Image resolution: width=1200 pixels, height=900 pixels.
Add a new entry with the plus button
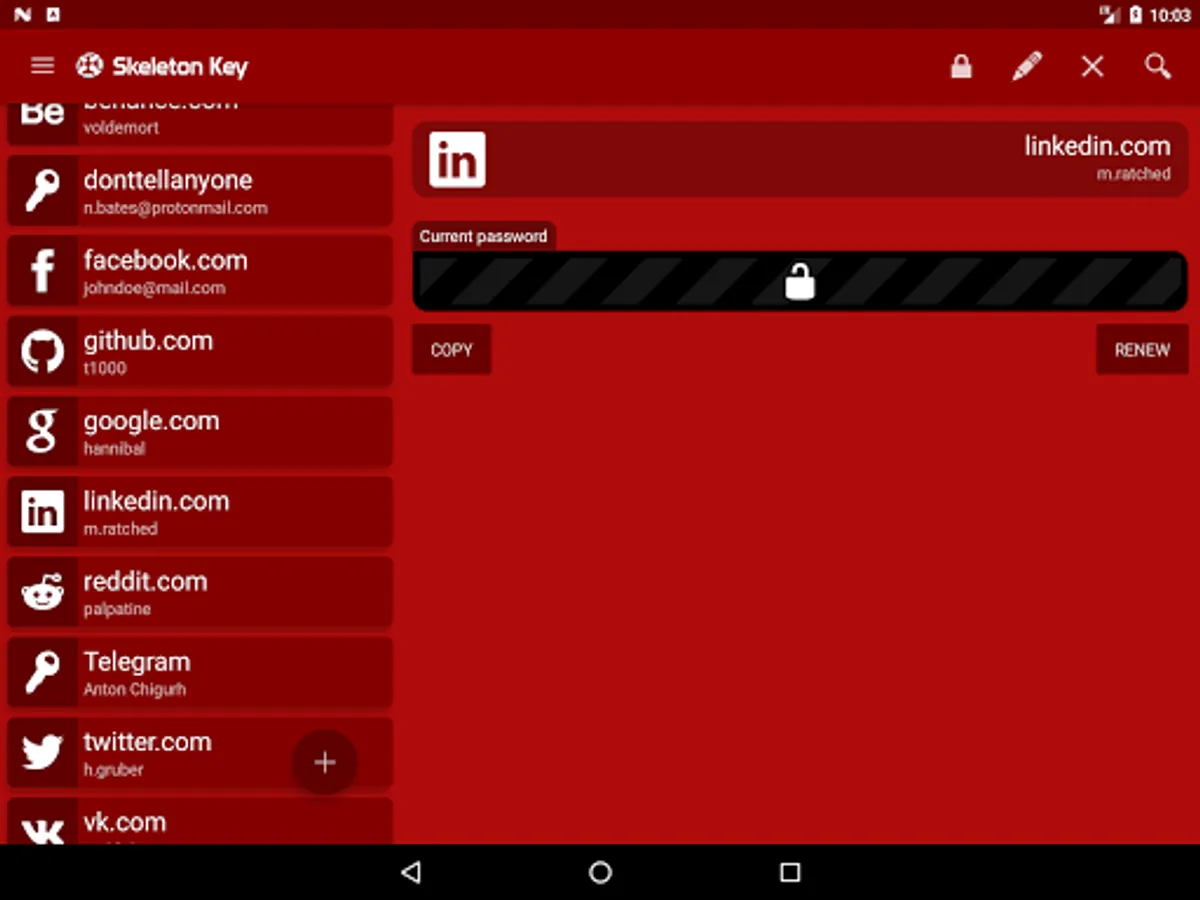(x=325, y=762)
